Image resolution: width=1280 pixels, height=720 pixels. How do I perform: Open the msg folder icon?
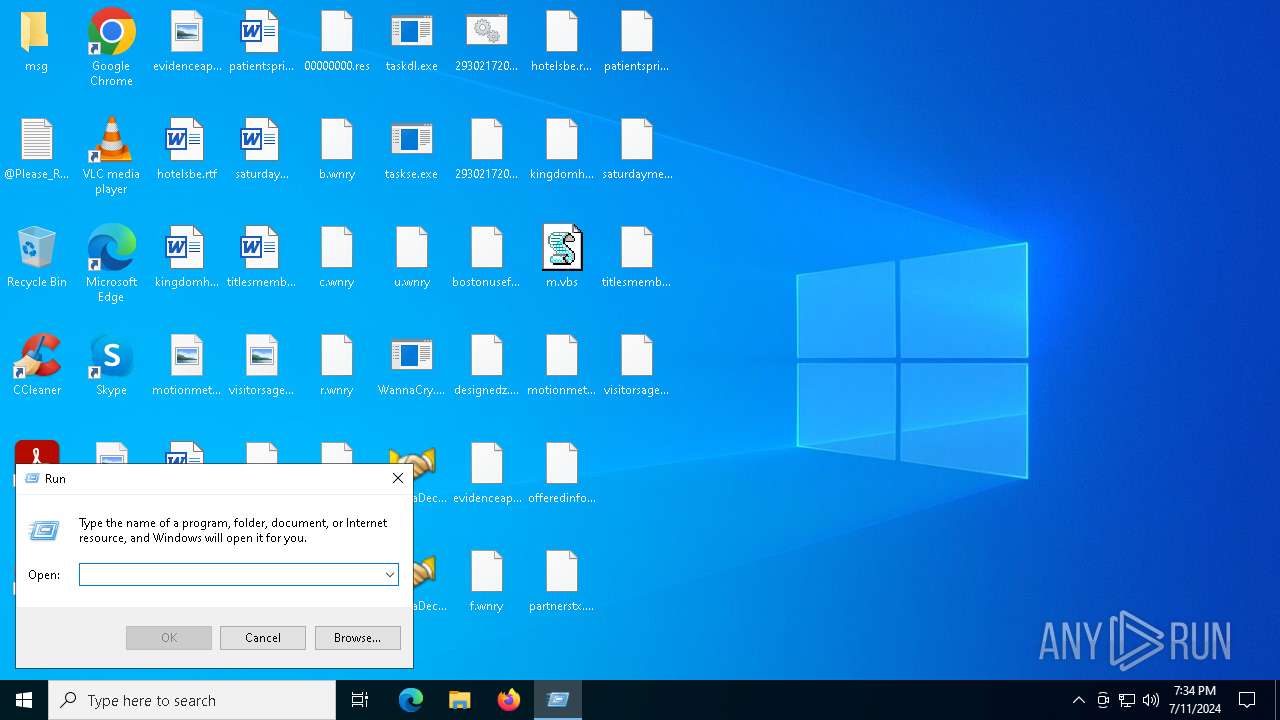tap(36, 40)
